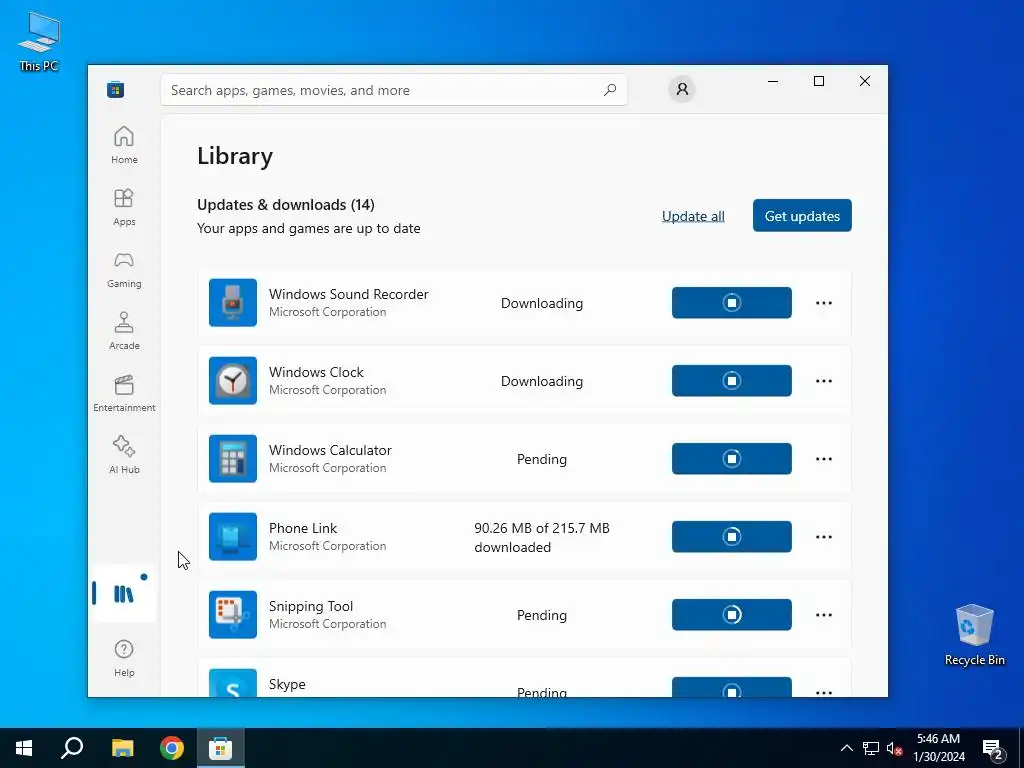Open taskbar Search
The height and width of the screenshot is (768, 1024).
[72, 748]
